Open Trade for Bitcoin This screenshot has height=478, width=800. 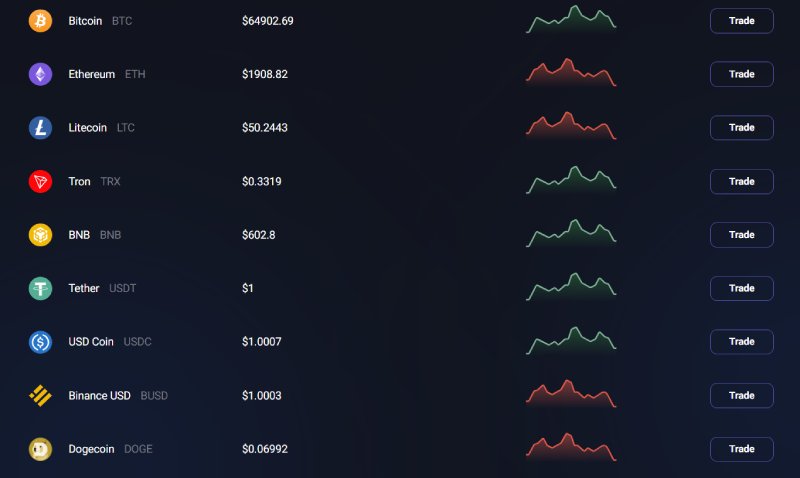[741, 21]
